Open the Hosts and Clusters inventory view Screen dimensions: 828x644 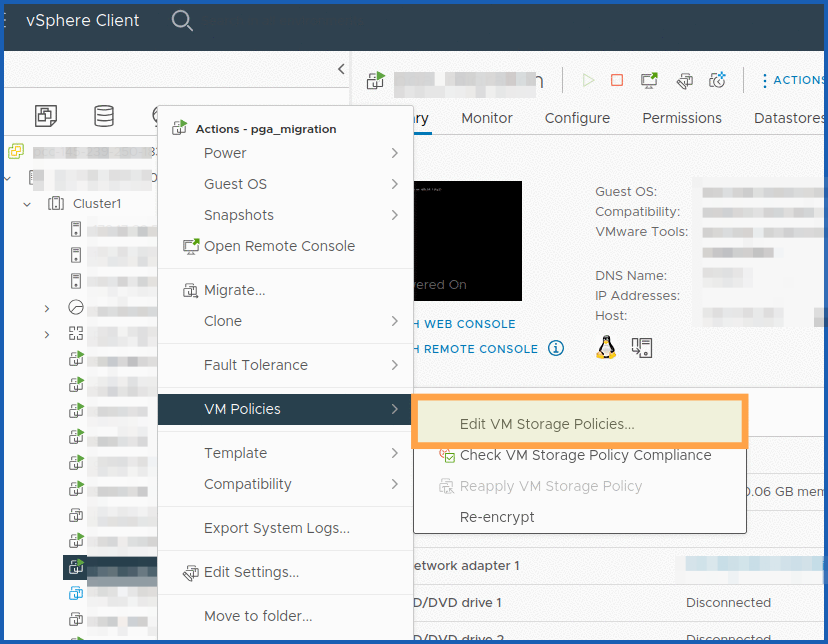45,115
